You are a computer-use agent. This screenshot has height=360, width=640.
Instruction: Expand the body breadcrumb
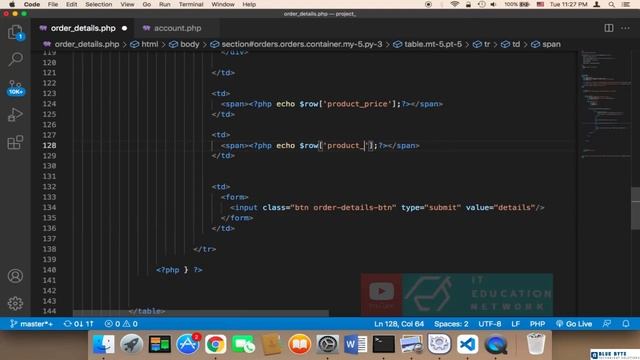point(184,44)
